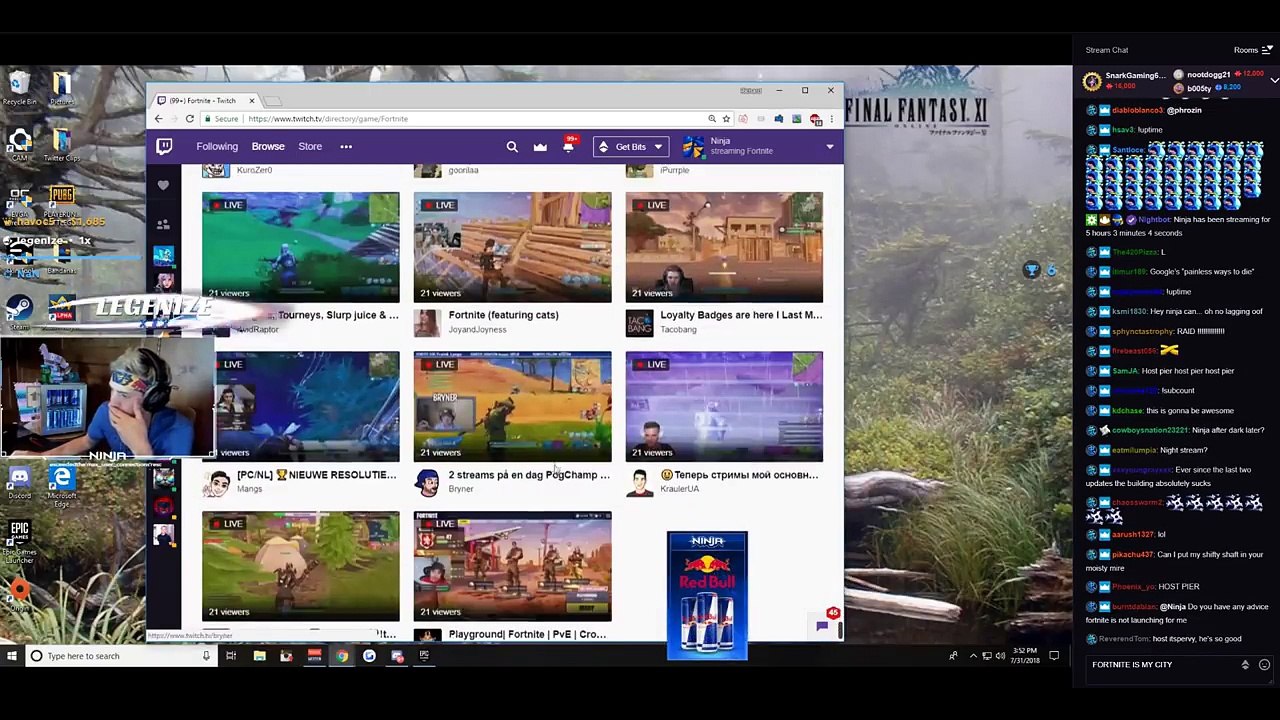Image resolution: width=1280 pixels, height=720 pixels.
Task: Open the 'Loyalty Badges are here' stream title
Action: pyautogui.click(x=741, y=315)
